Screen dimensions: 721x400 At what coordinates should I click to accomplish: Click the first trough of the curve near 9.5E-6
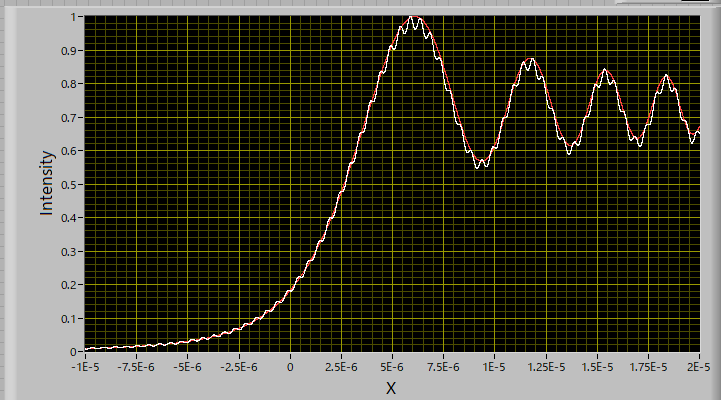coord(481,163)
